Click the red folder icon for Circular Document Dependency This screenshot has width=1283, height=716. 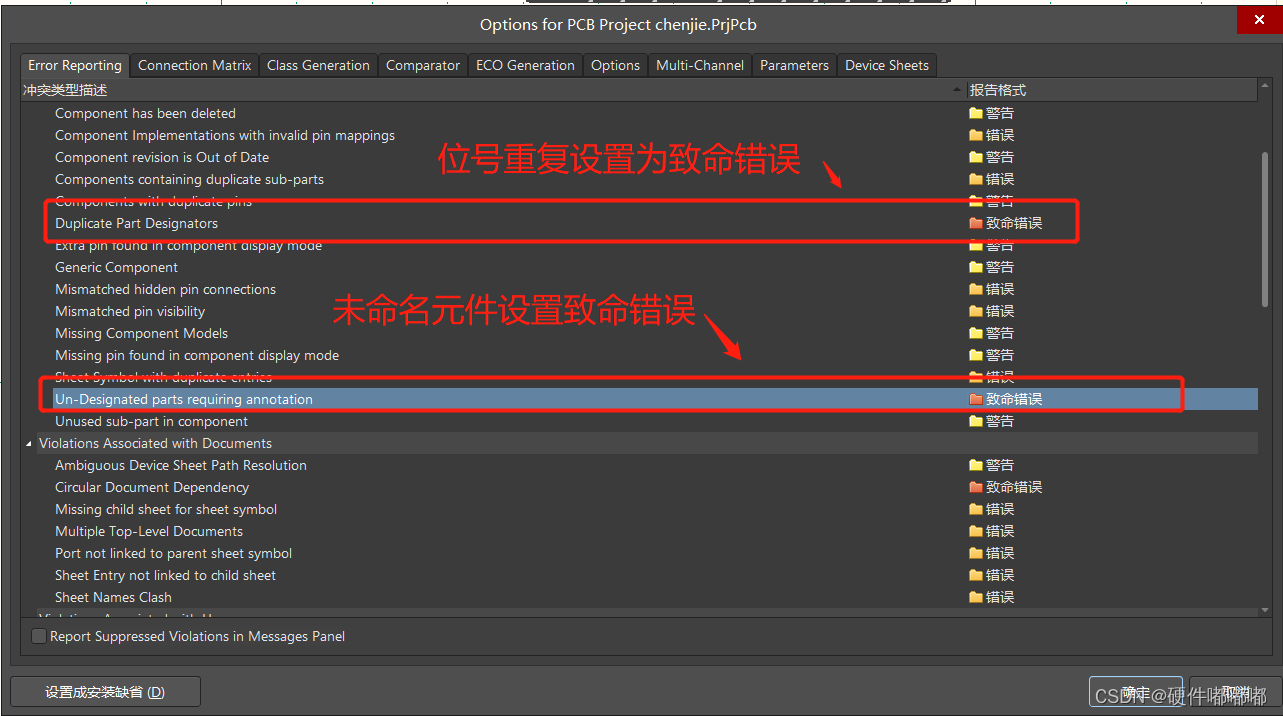tap(976, 487)
